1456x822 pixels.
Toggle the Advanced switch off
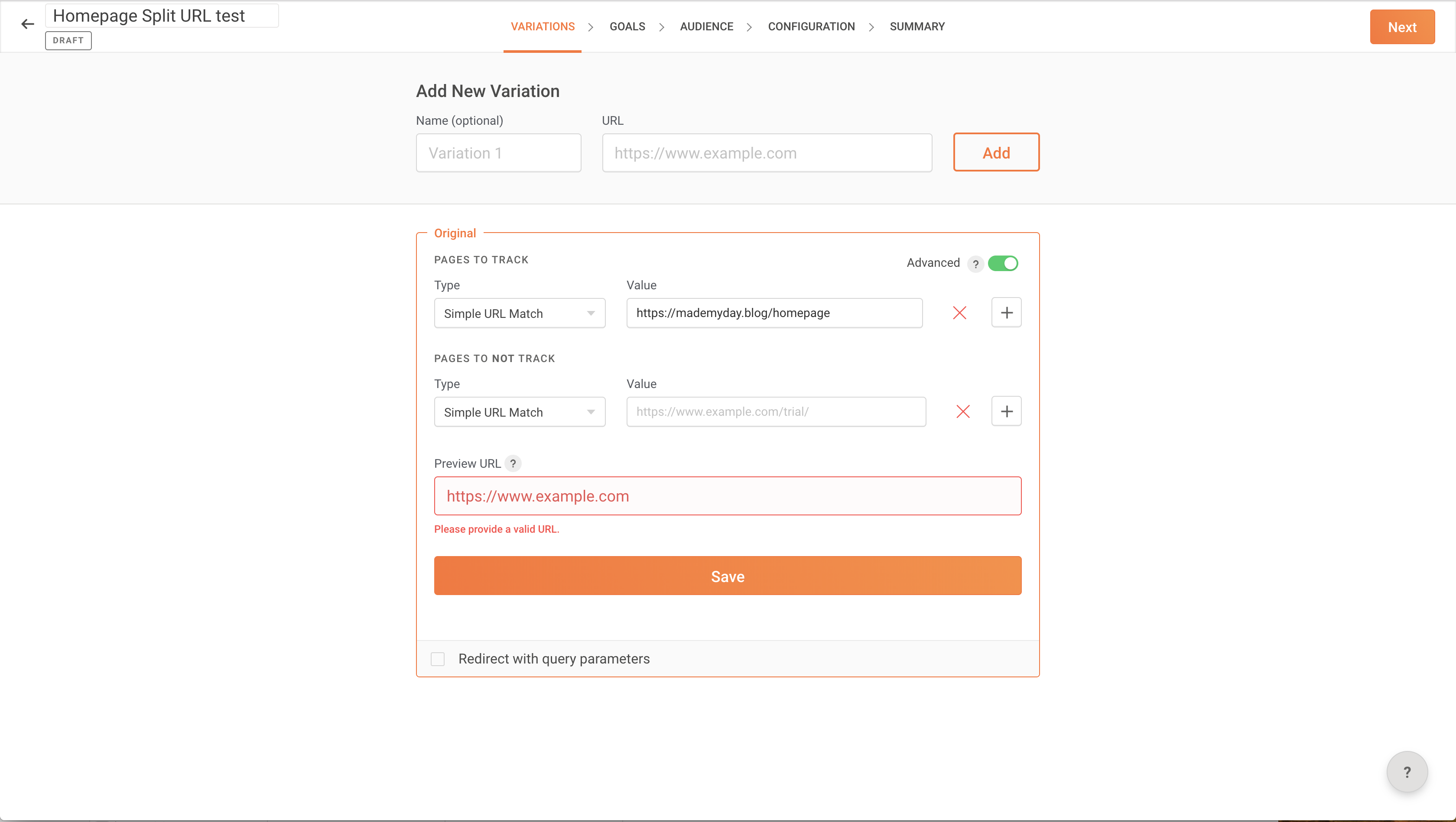point(1003,263)
